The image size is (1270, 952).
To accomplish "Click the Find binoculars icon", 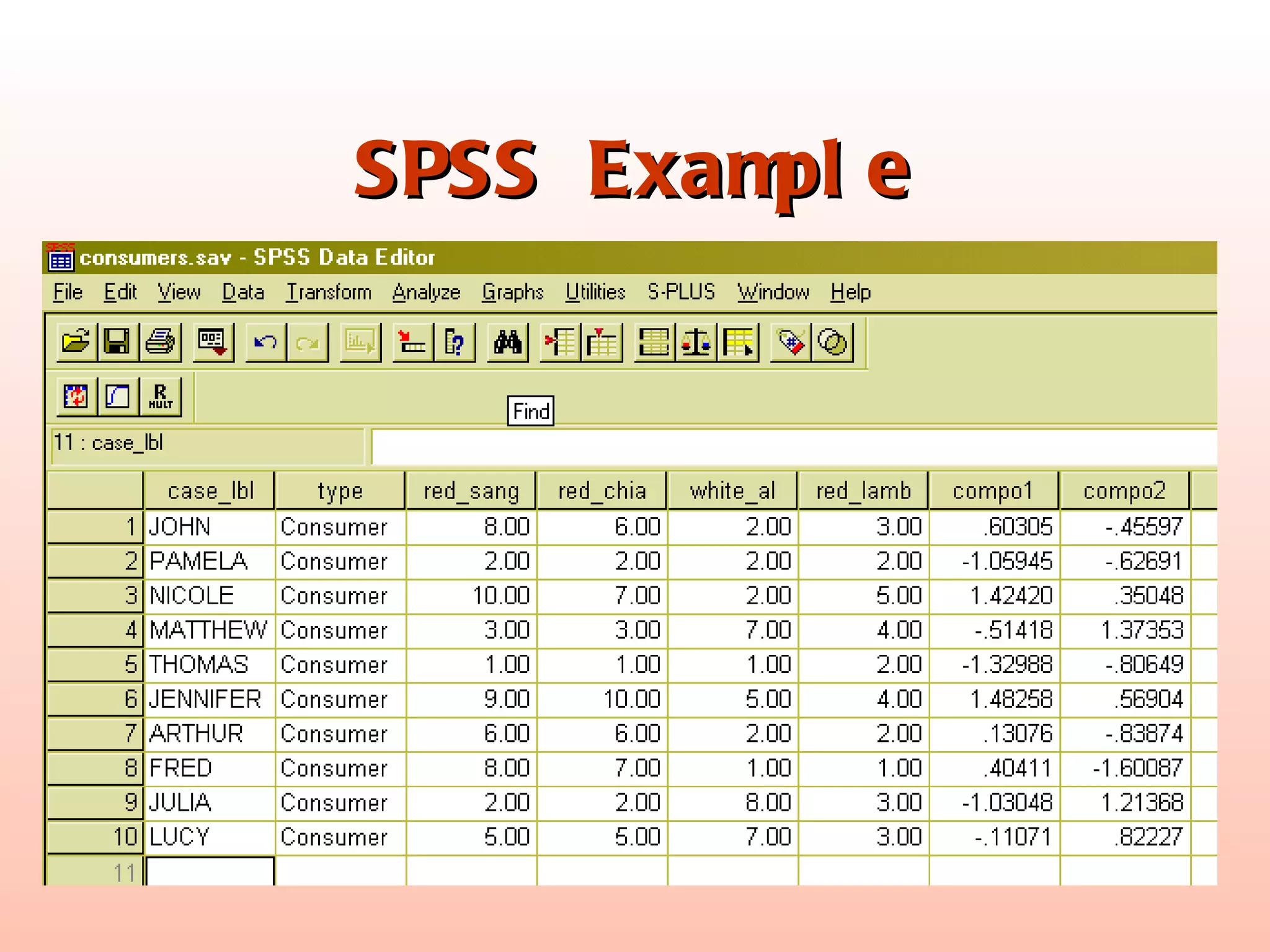I will click(507, 342).
